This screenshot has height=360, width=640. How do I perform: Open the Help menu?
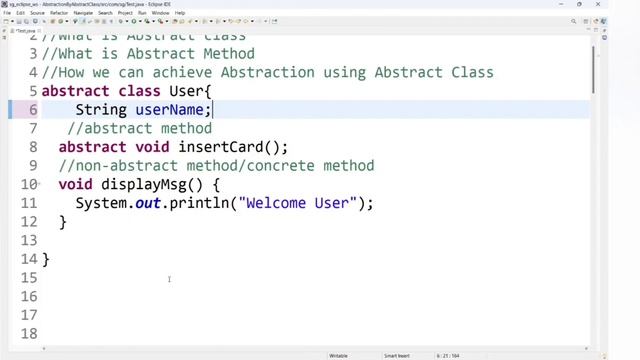click(x=180, y=13)
